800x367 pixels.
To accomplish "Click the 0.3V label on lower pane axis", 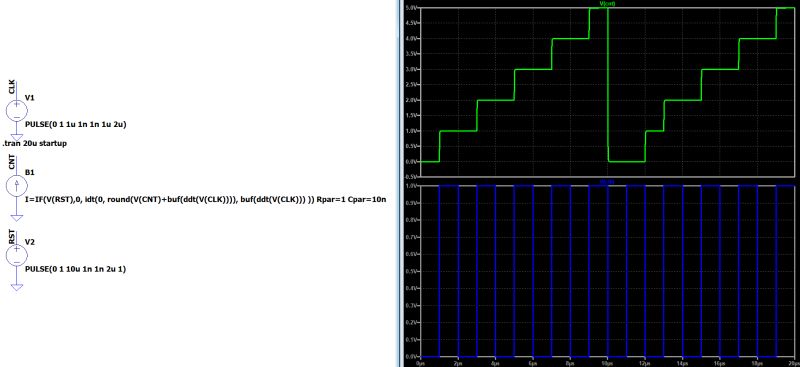I will tap(411, 305).
